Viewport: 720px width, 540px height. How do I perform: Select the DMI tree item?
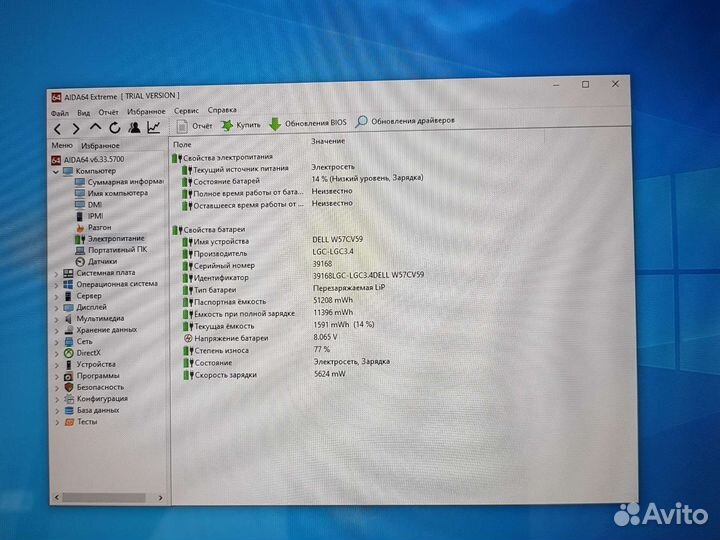coord(89,204)
